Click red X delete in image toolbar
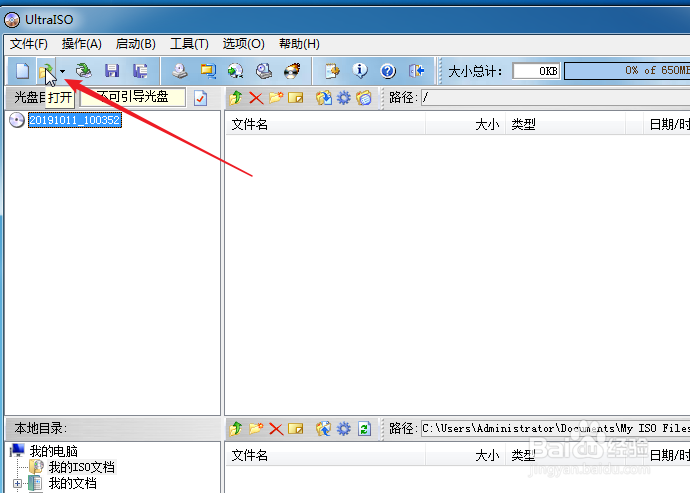This screenshot has width=690, height=493. (256, 98)
